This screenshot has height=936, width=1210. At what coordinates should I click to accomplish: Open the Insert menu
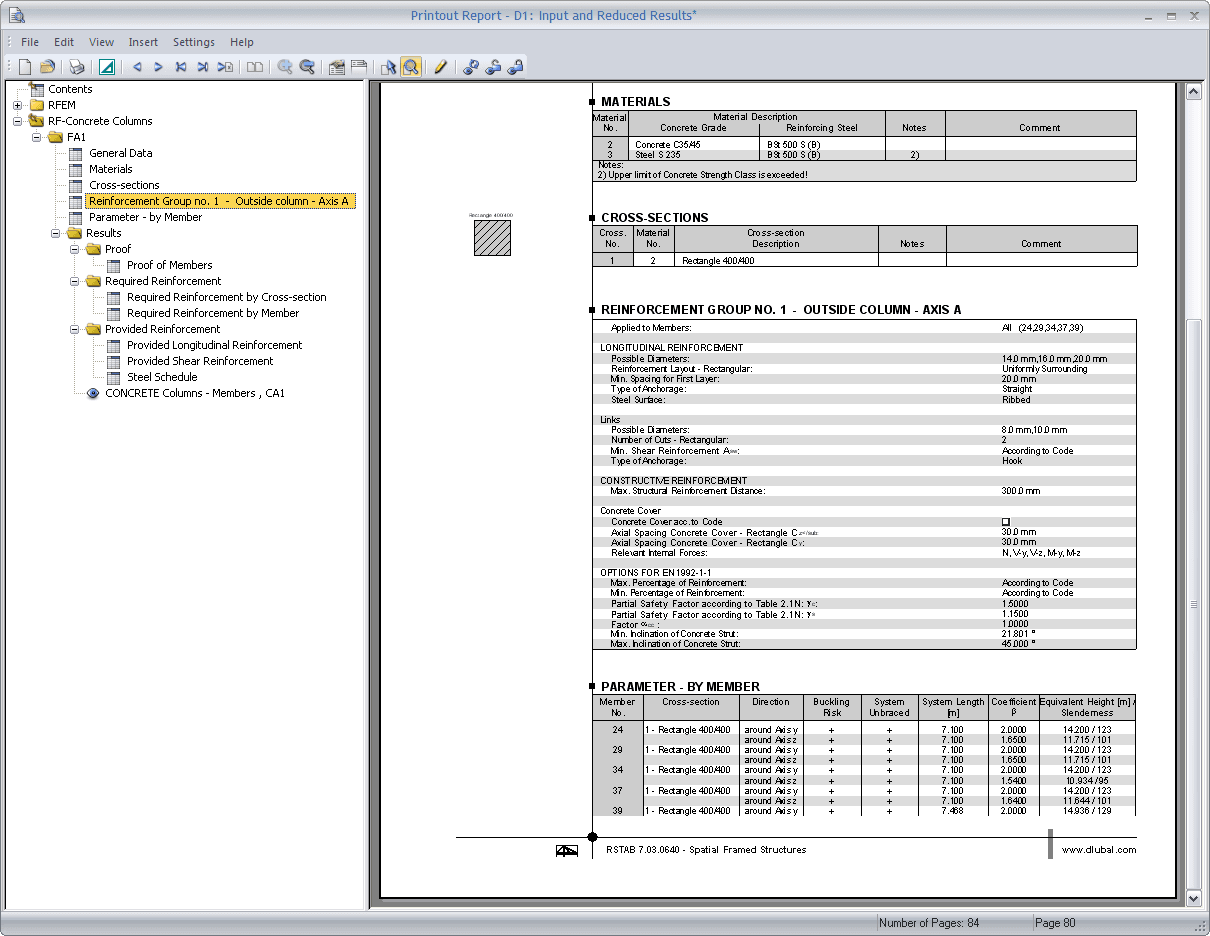click(x=143, y=42)
